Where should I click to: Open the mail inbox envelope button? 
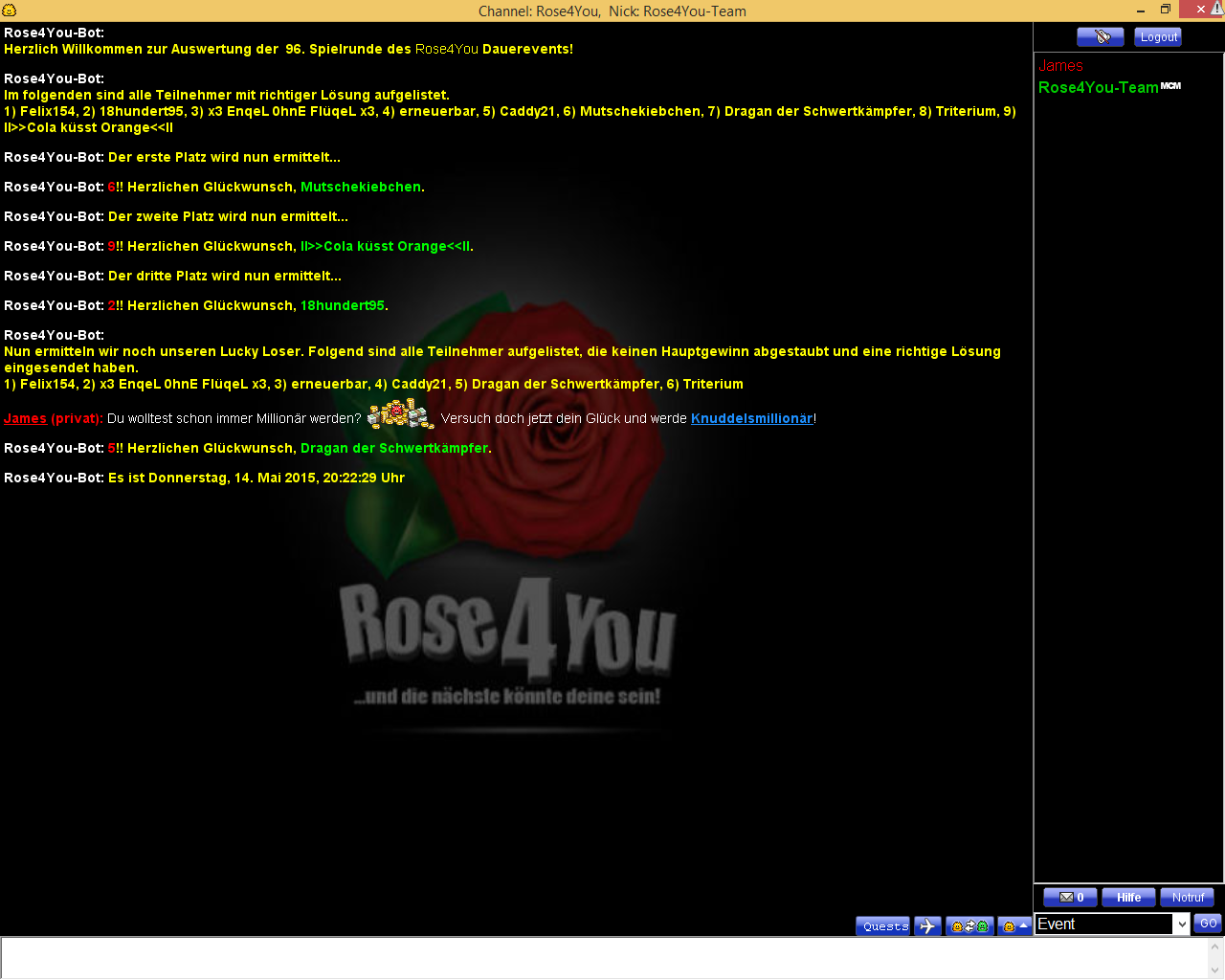[1070, 898]
